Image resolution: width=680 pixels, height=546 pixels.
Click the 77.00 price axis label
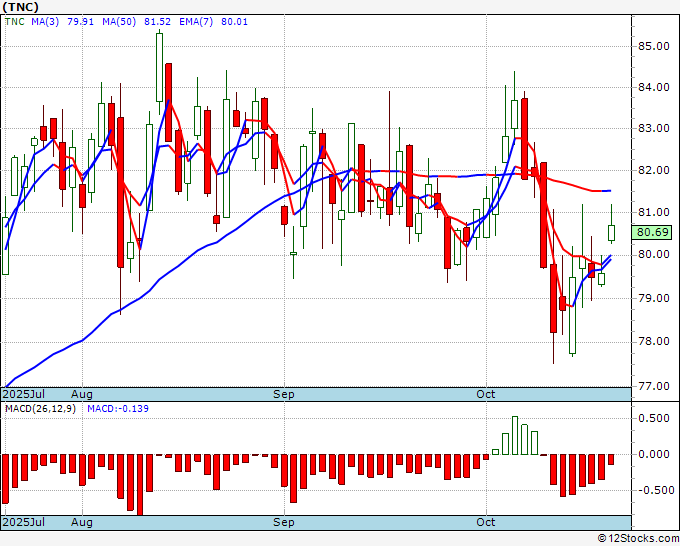tap(654, 386)
